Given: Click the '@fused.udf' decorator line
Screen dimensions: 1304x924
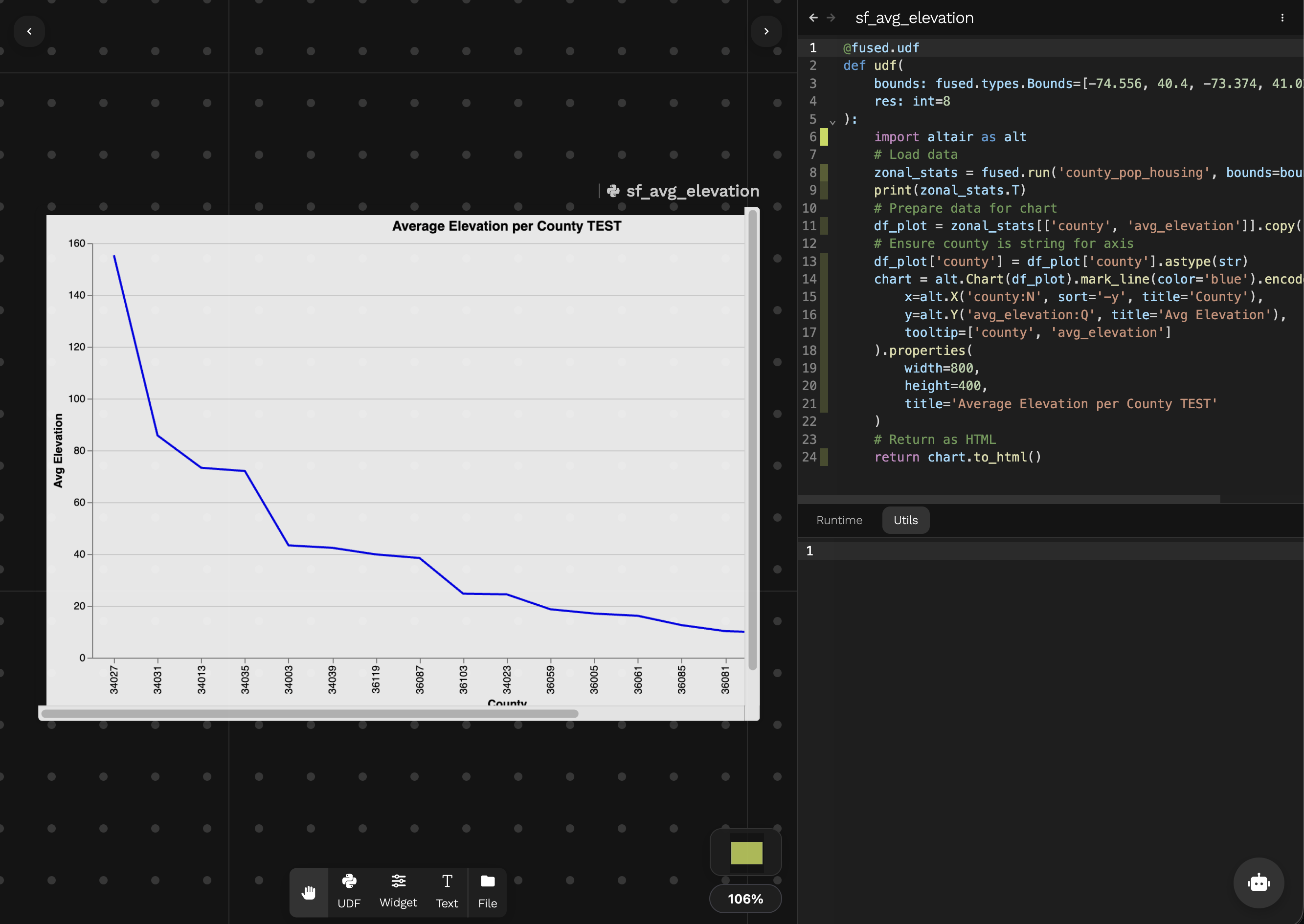Looking at the screenshot, I should click(x=880, y=48).
